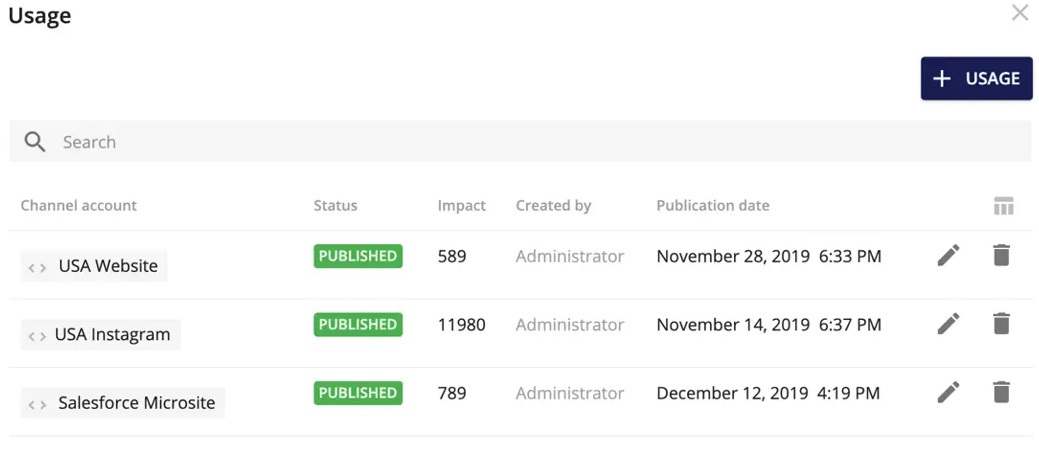Delete the Salesforce Microsite usage entry
This screenshot has width=1039, height=452.
[1001, 392]
